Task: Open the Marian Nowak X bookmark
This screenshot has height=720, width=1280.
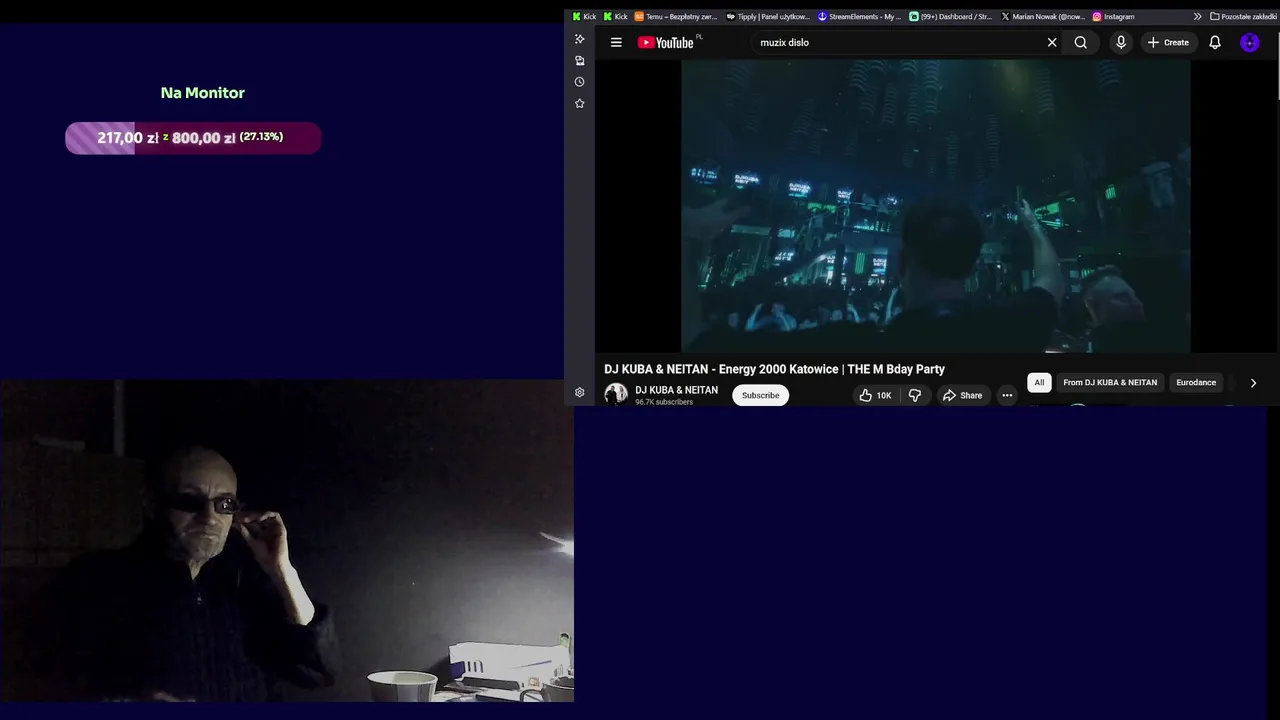Action: 1042,16
